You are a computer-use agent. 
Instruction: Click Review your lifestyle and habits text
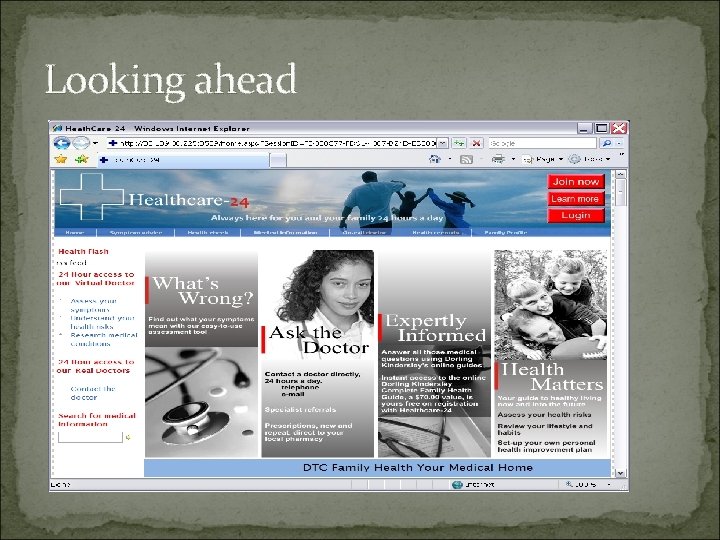click(x=545, y=429)
